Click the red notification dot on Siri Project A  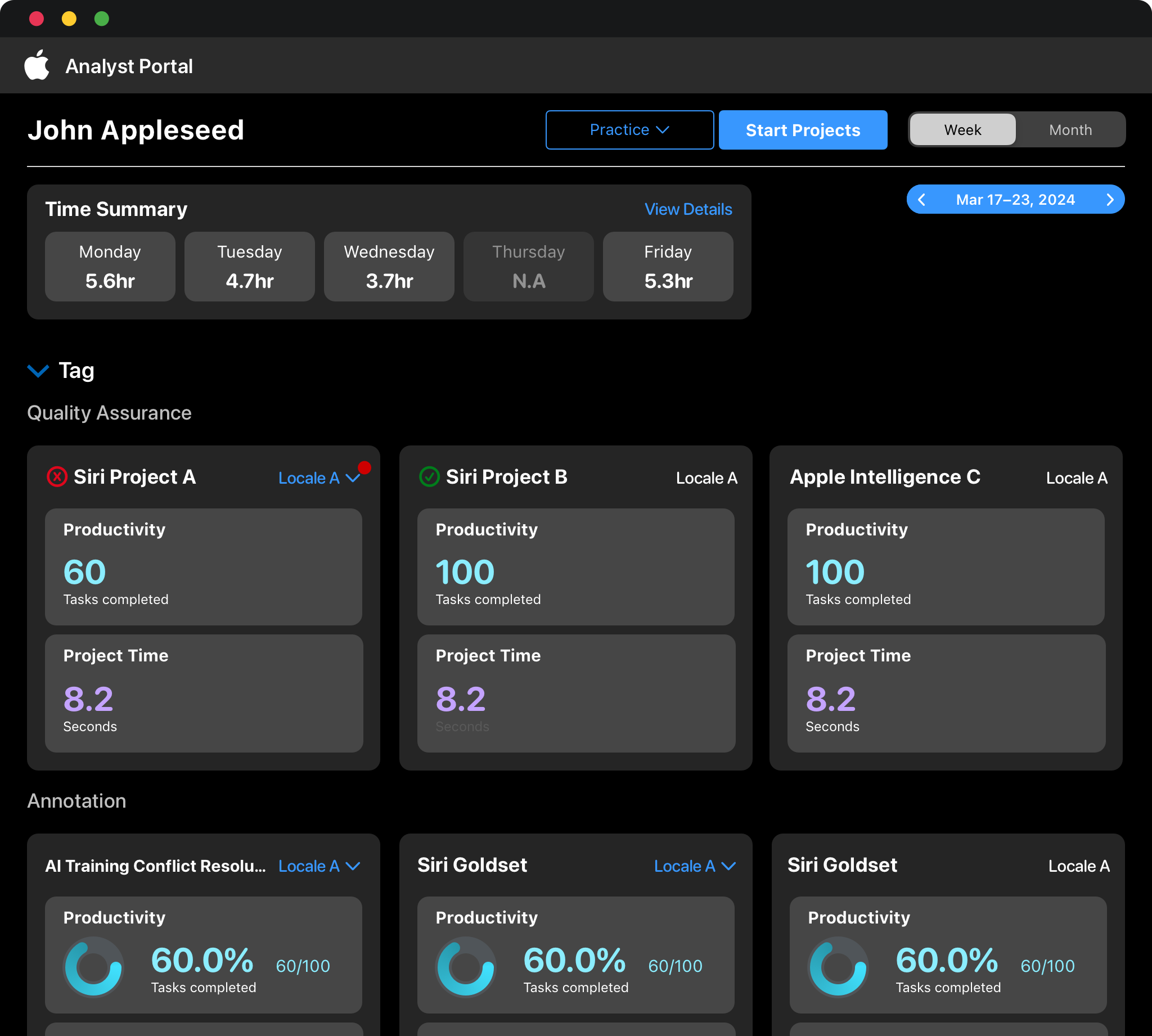pyautogui.click(x=365, y=467)
